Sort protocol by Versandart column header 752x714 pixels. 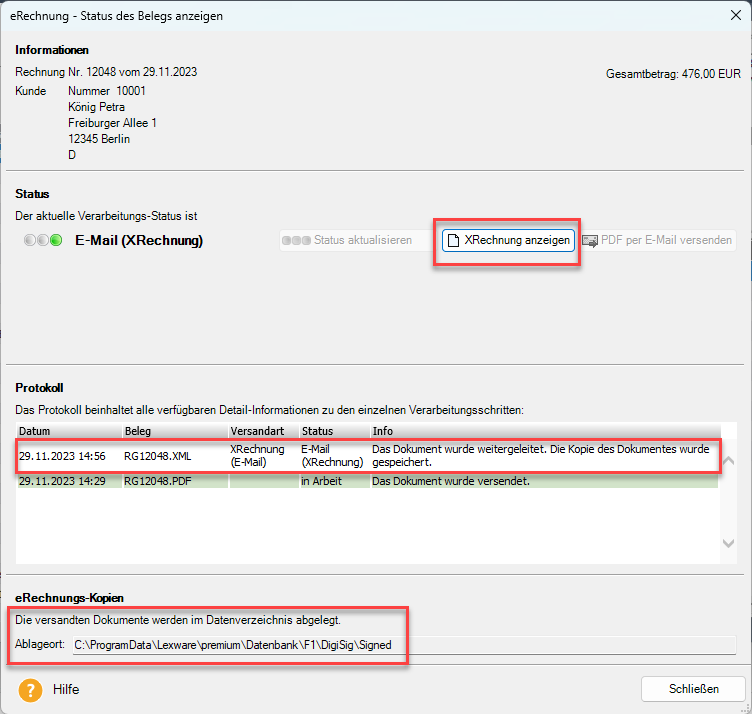264,431
